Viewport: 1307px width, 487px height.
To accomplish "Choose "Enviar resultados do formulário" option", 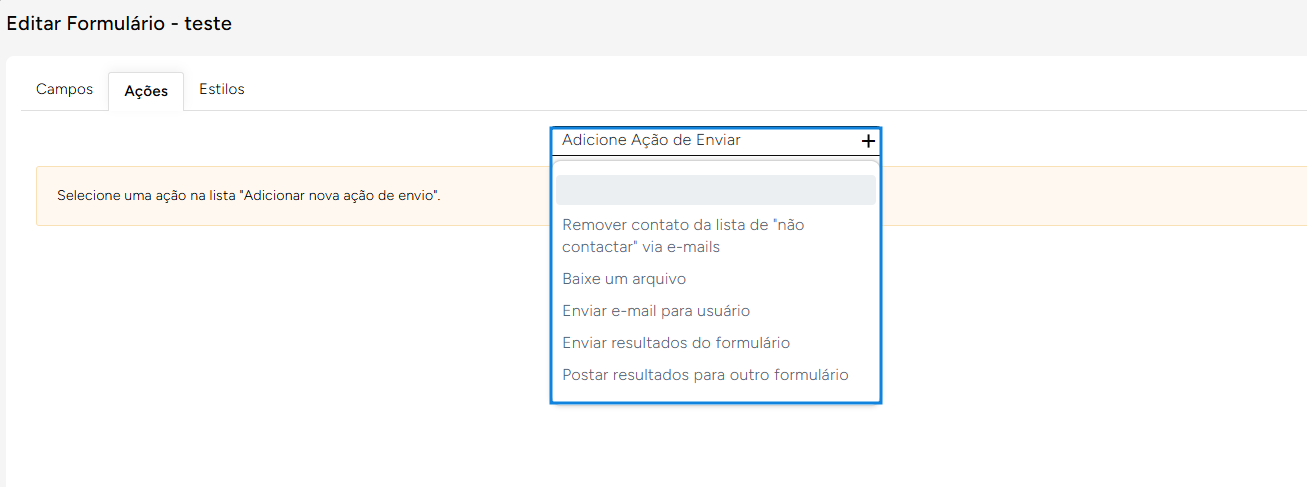I will point(676,343).
